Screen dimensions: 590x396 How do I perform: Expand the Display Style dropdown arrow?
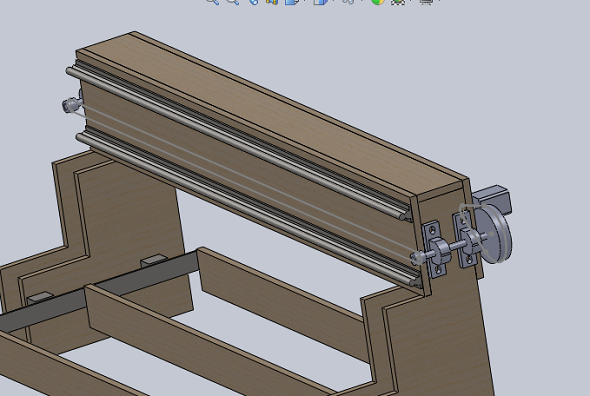coord(333,1)
